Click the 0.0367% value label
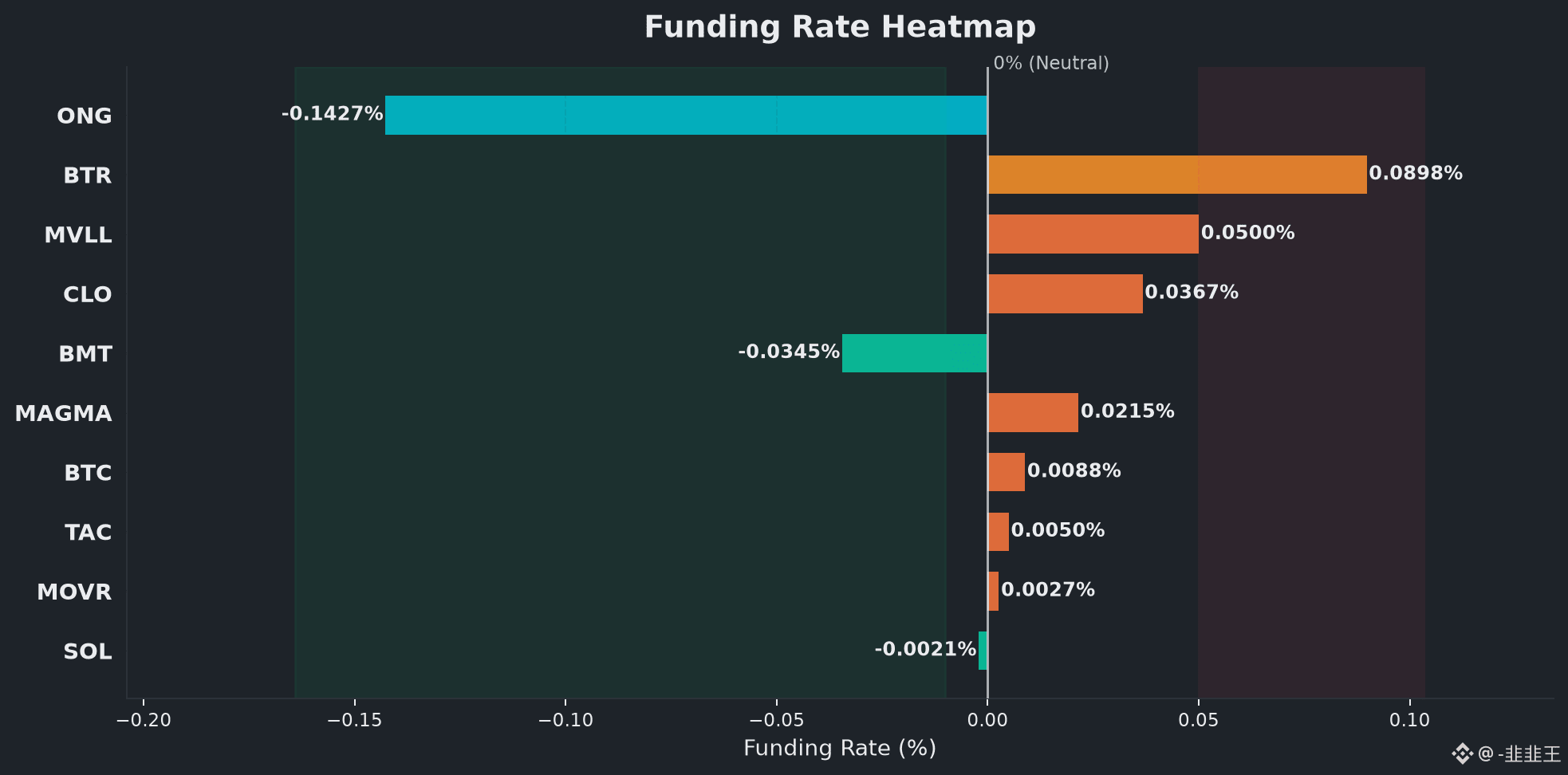The height and width of the screenshot is (775, 1568). [x=1192, y=292]
